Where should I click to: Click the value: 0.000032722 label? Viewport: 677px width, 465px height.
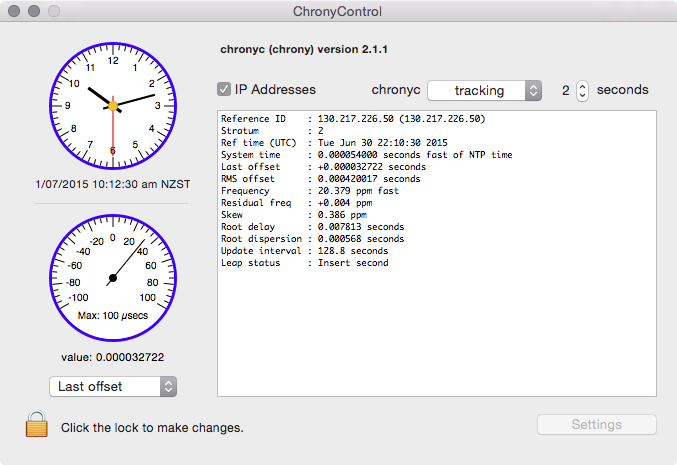[113, 357]
